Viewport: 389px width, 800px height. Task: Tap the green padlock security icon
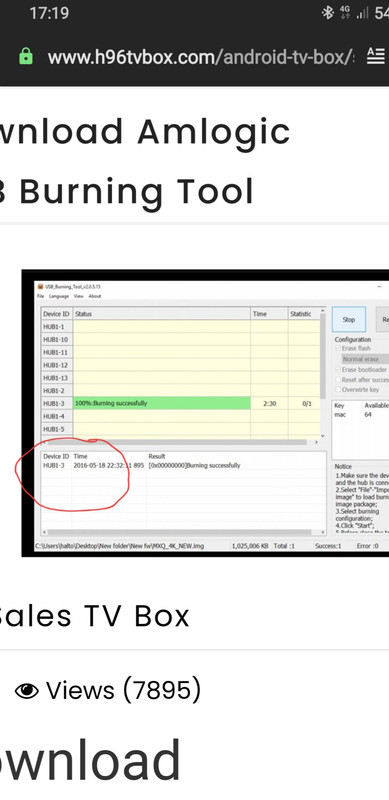[26, 57]
